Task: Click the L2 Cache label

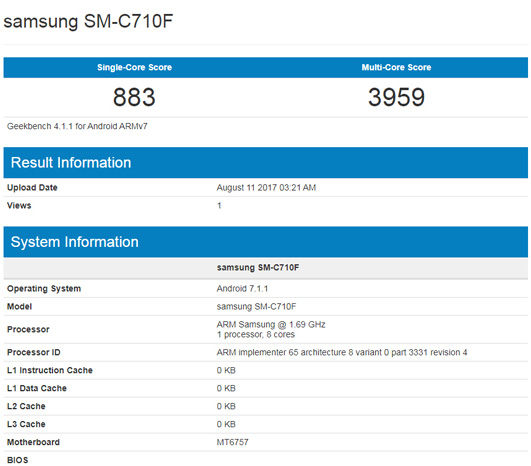Action: point(26,406)
